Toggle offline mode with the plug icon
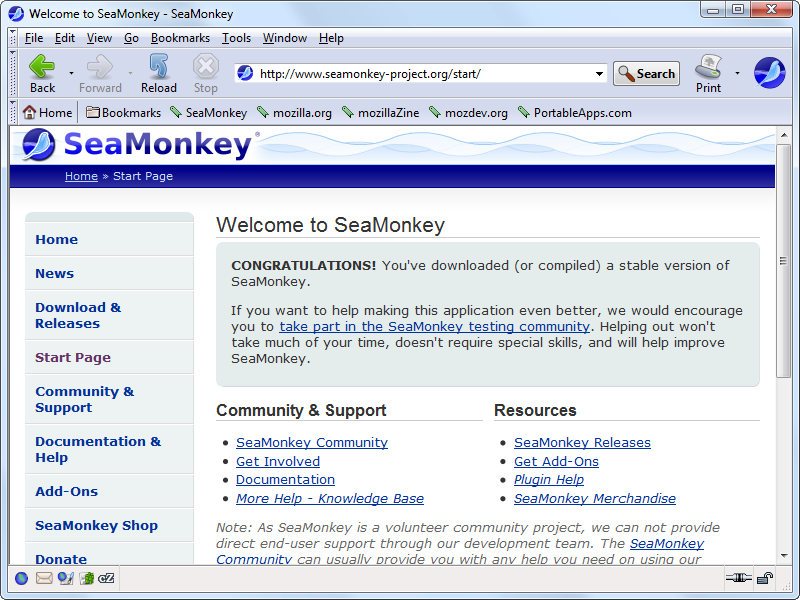 click(x=738, y=578)
